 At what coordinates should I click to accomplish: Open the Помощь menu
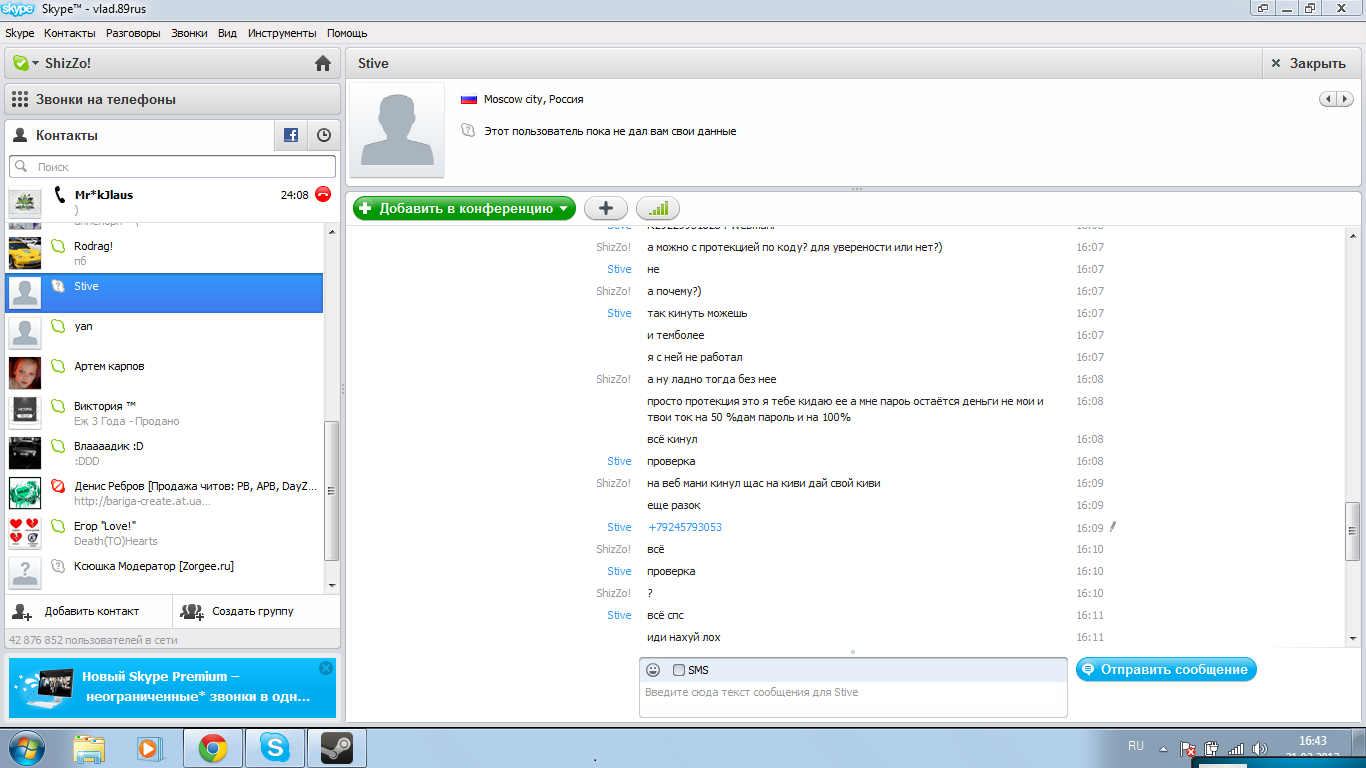(x=347, y=33)
